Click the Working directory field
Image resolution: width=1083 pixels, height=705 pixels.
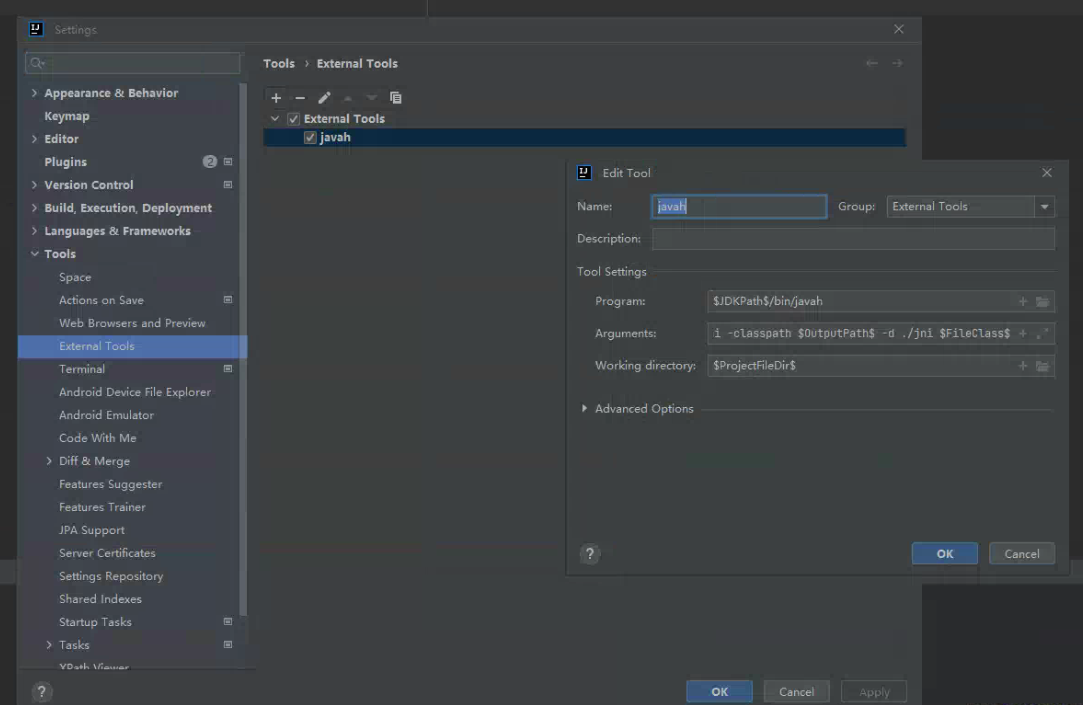(x=881, y=366)
